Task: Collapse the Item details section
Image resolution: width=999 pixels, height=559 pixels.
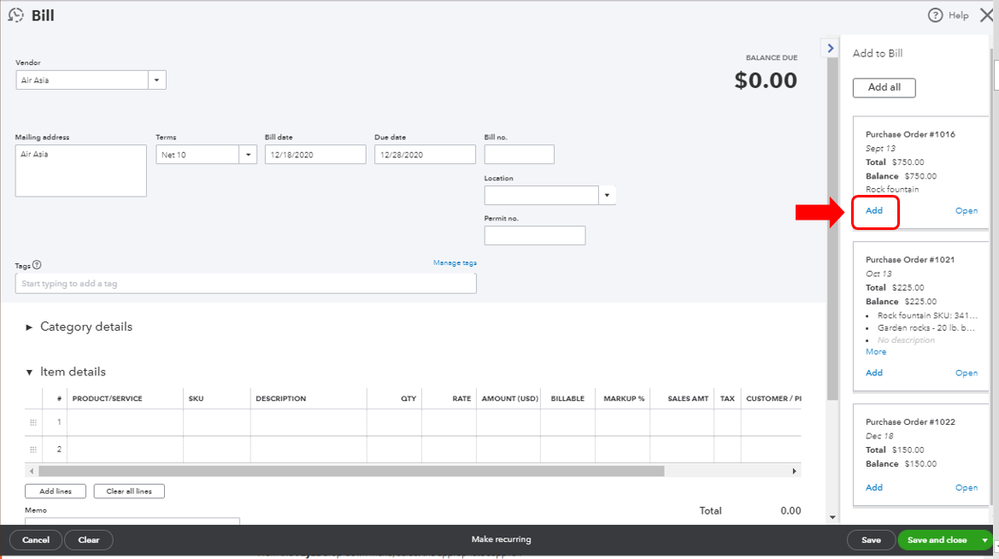Action: coord(29,372)
